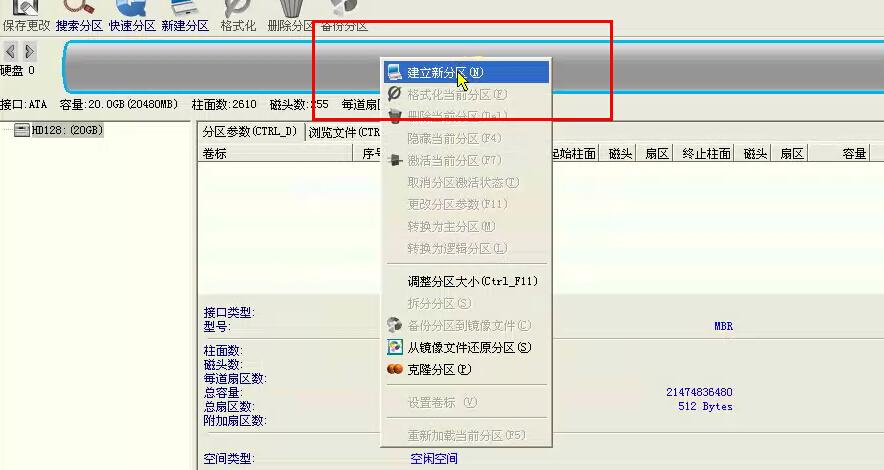The width and height of the screenshot is (884, 470).
Task: Click the 容量 column header
Action: pos(839,153)
